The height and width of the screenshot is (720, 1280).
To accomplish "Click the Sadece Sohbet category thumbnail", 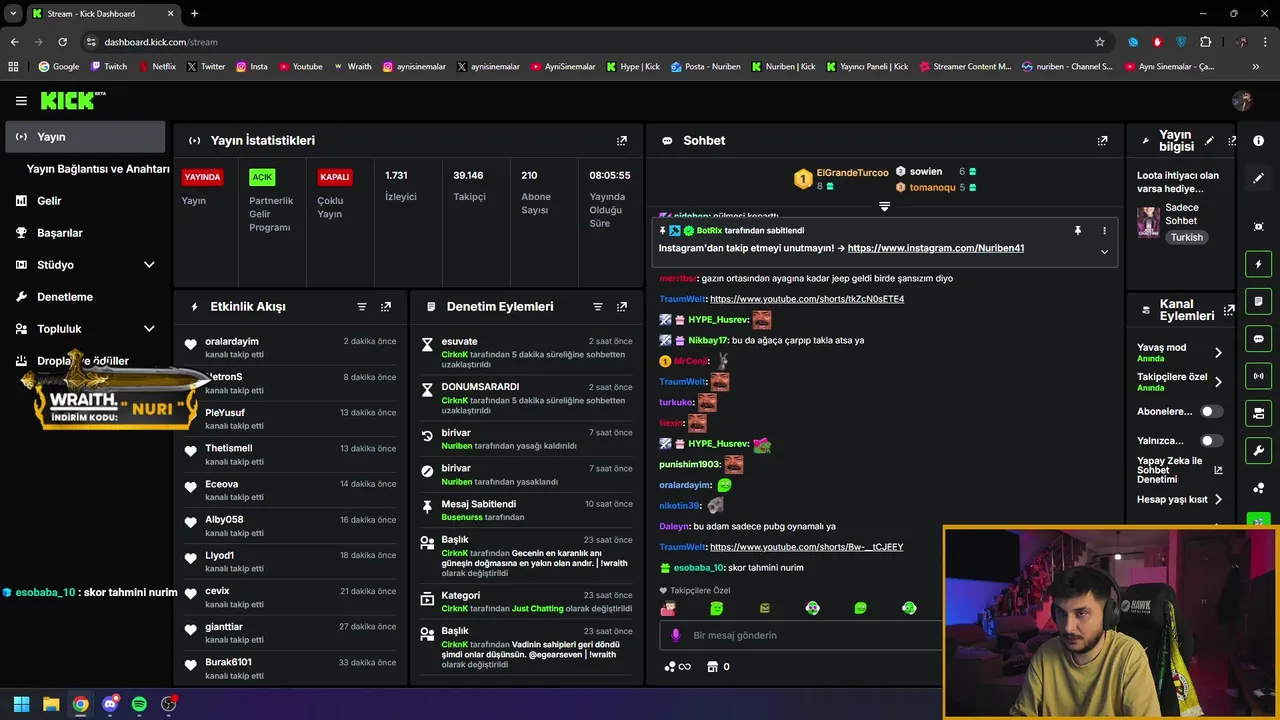I will pos(1148,222).
